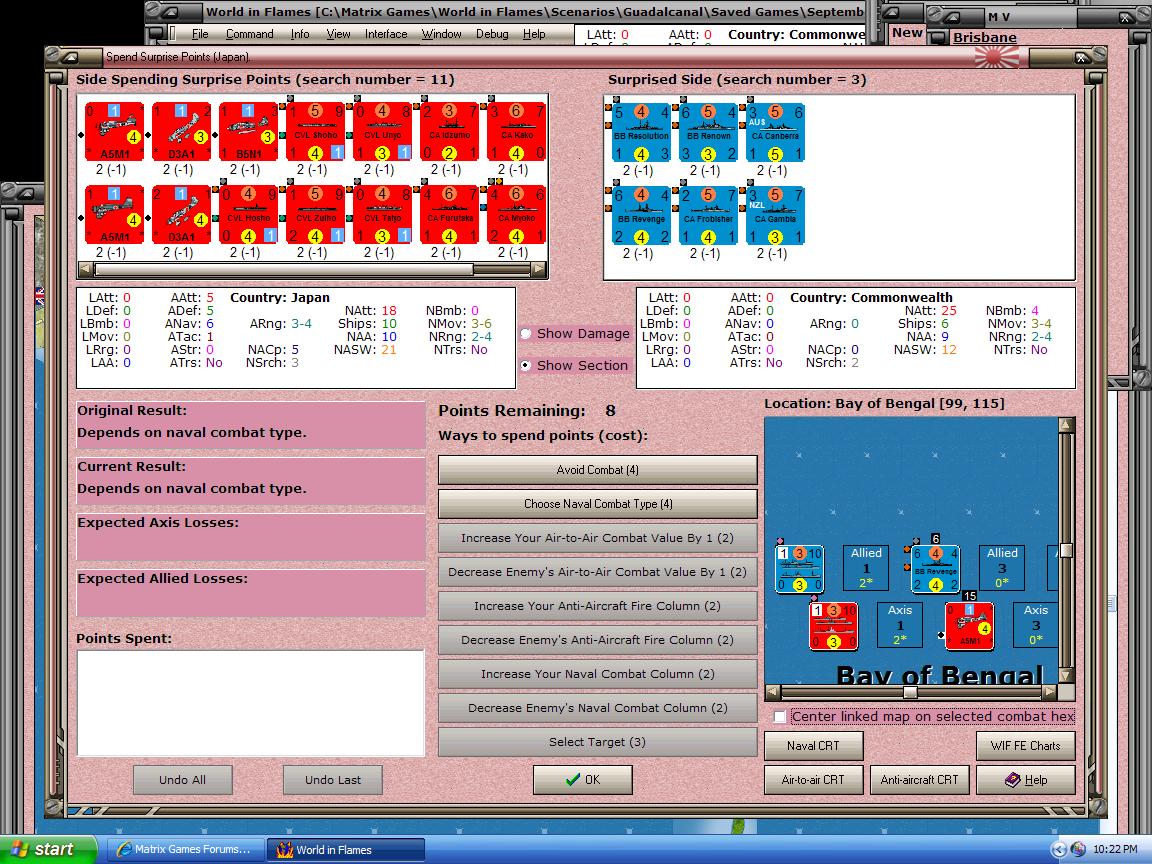Image resolution: width=1152 pixels, height=864 pixels.
Task: Click the map's horizontal scrollbar thumb
Action: [910, 692]
